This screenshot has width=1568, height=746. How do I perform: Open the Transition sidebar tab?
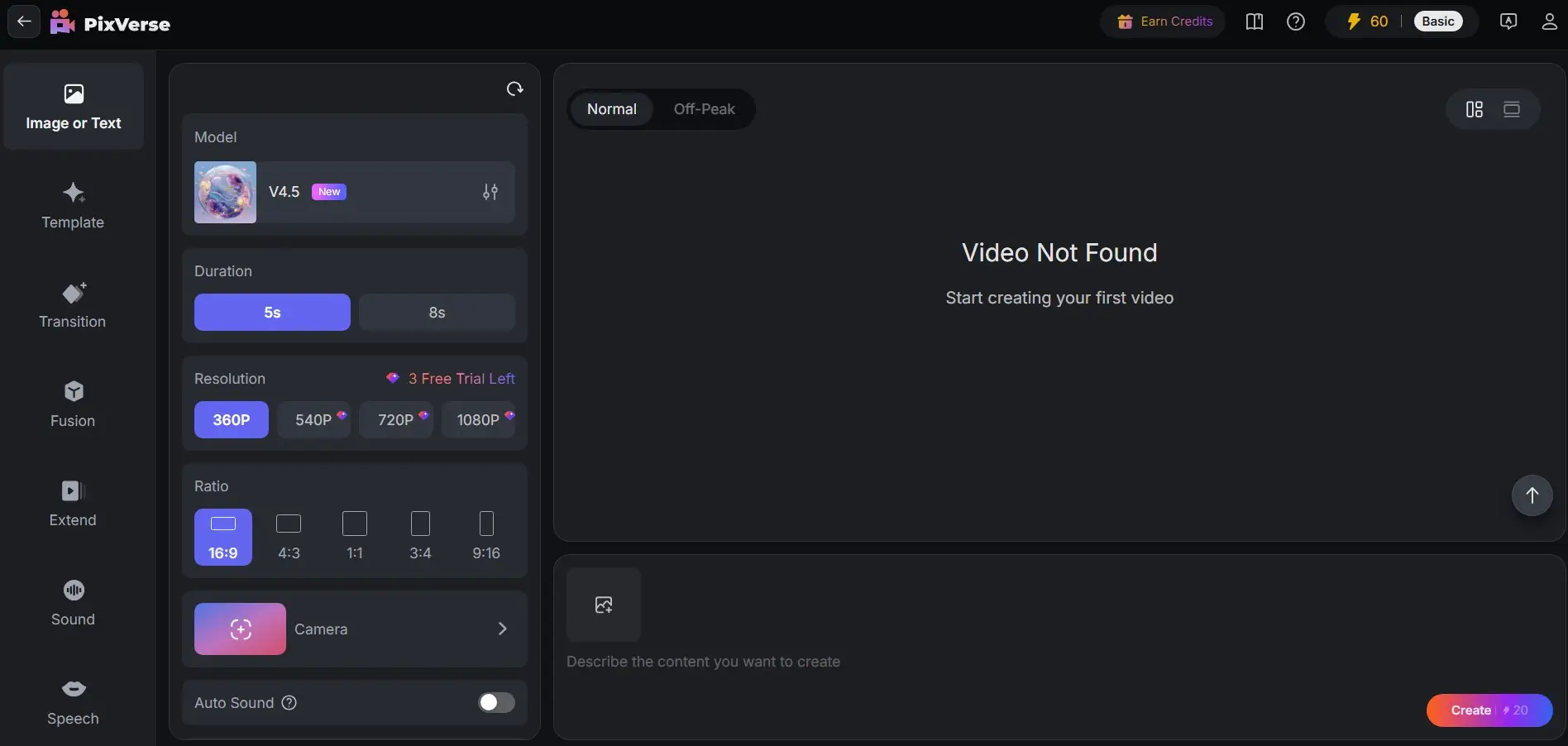(x=73, y=305)
